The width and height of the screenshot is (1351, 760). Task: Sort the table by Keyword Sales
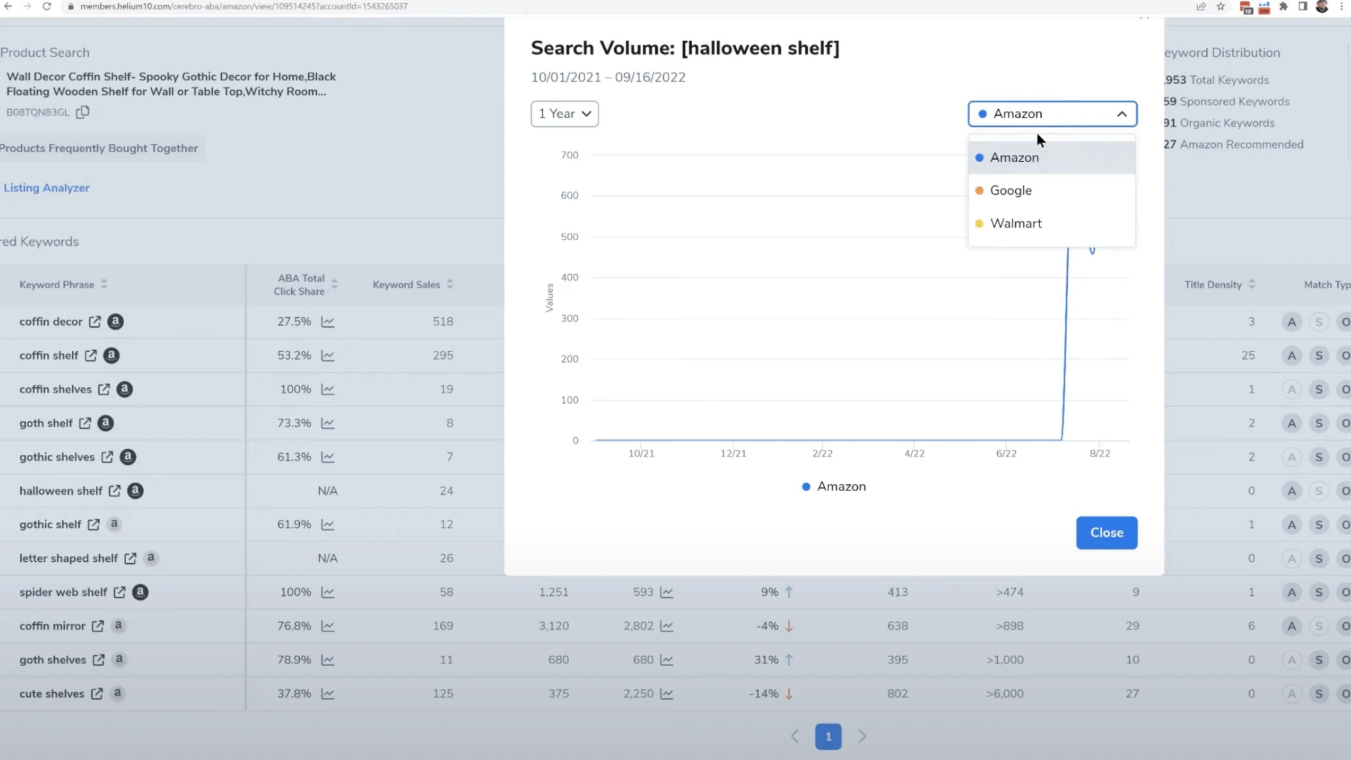click(412, 284)
